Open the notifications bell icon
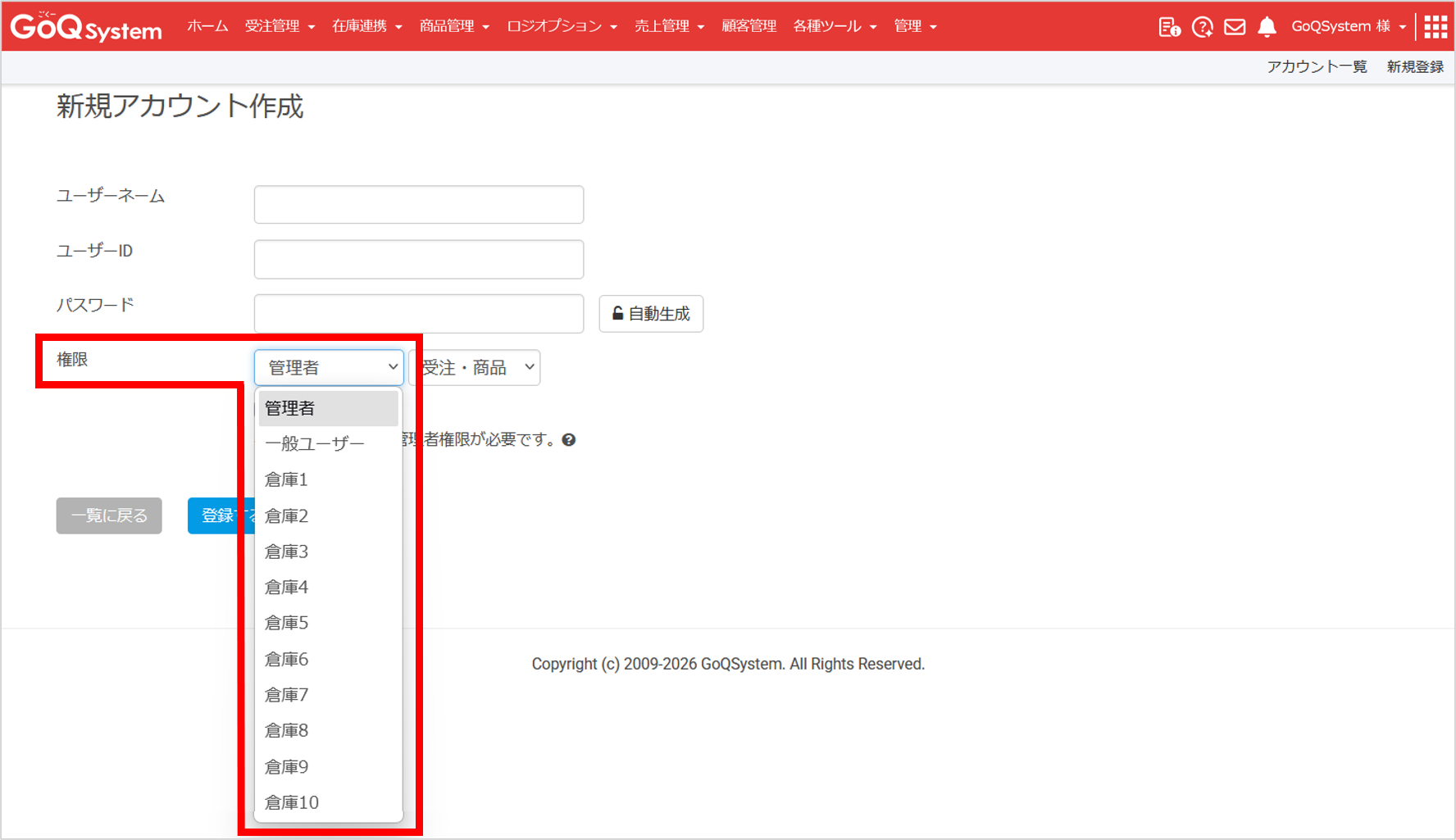The image size is (1456, 840). [1267, 27]
